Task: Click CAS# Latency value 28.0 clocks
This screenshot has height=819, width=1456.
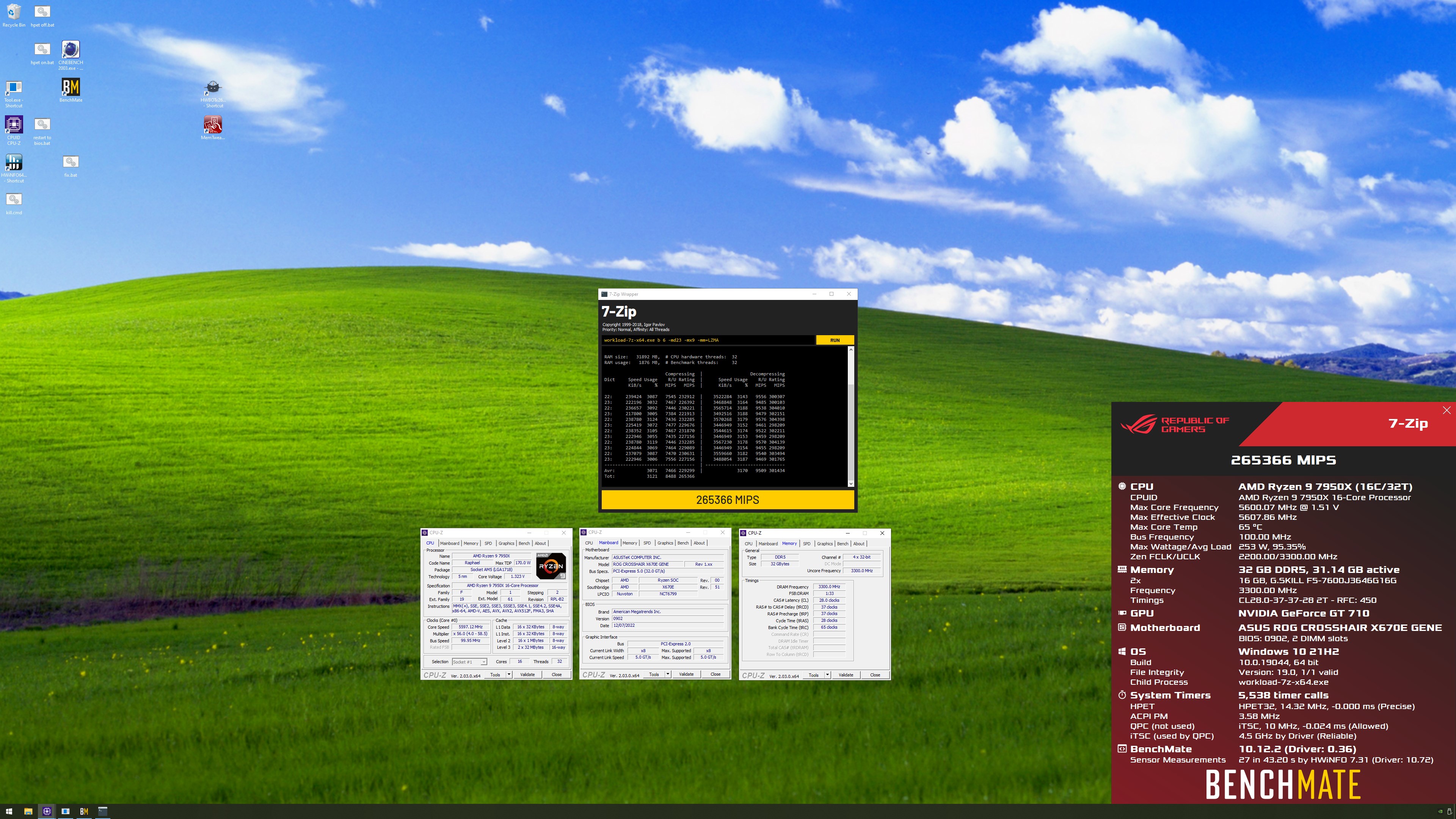Action: point(829,600)
